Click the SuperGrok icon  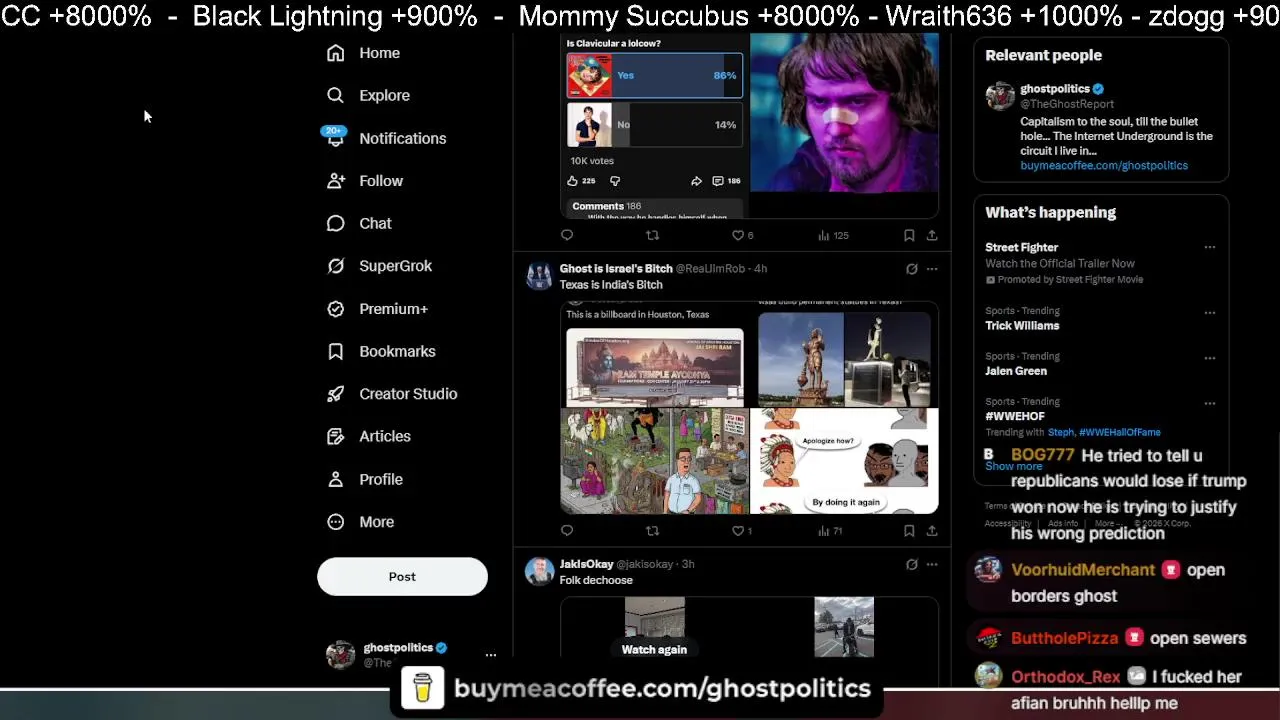point(336,266)
